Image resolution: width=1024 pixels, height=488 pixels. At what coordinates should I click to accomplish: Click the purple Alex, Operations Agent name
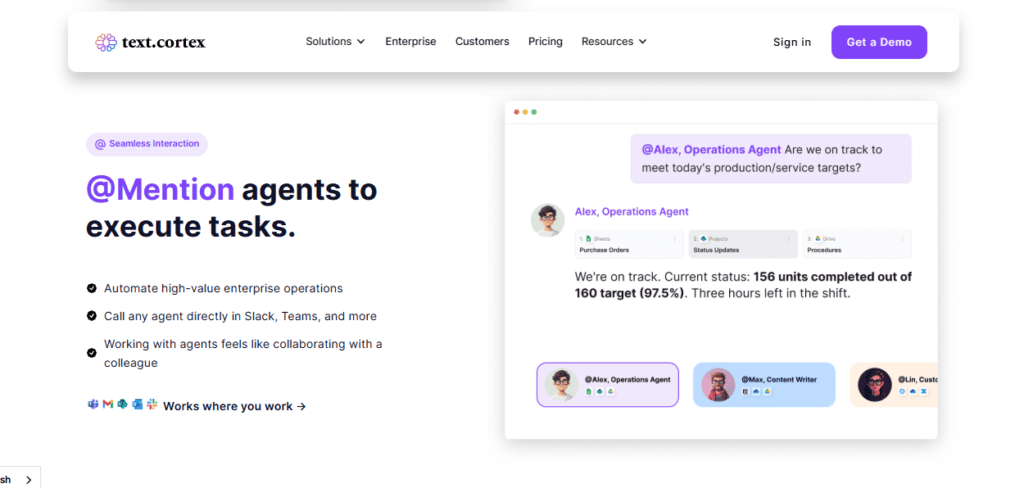(x=632, y=212)
